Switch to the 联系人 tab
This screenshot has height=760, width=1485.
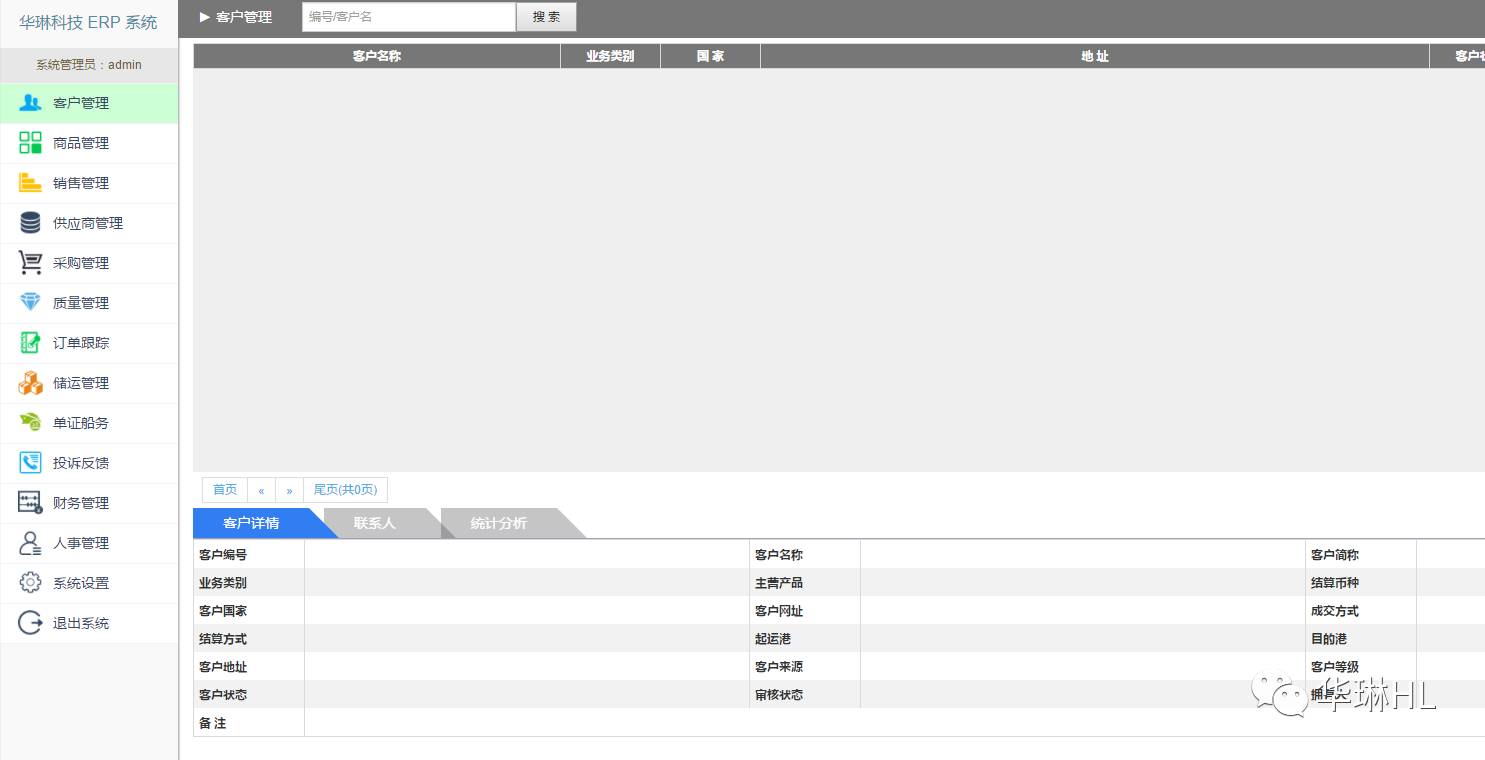(x=375, y=523)
